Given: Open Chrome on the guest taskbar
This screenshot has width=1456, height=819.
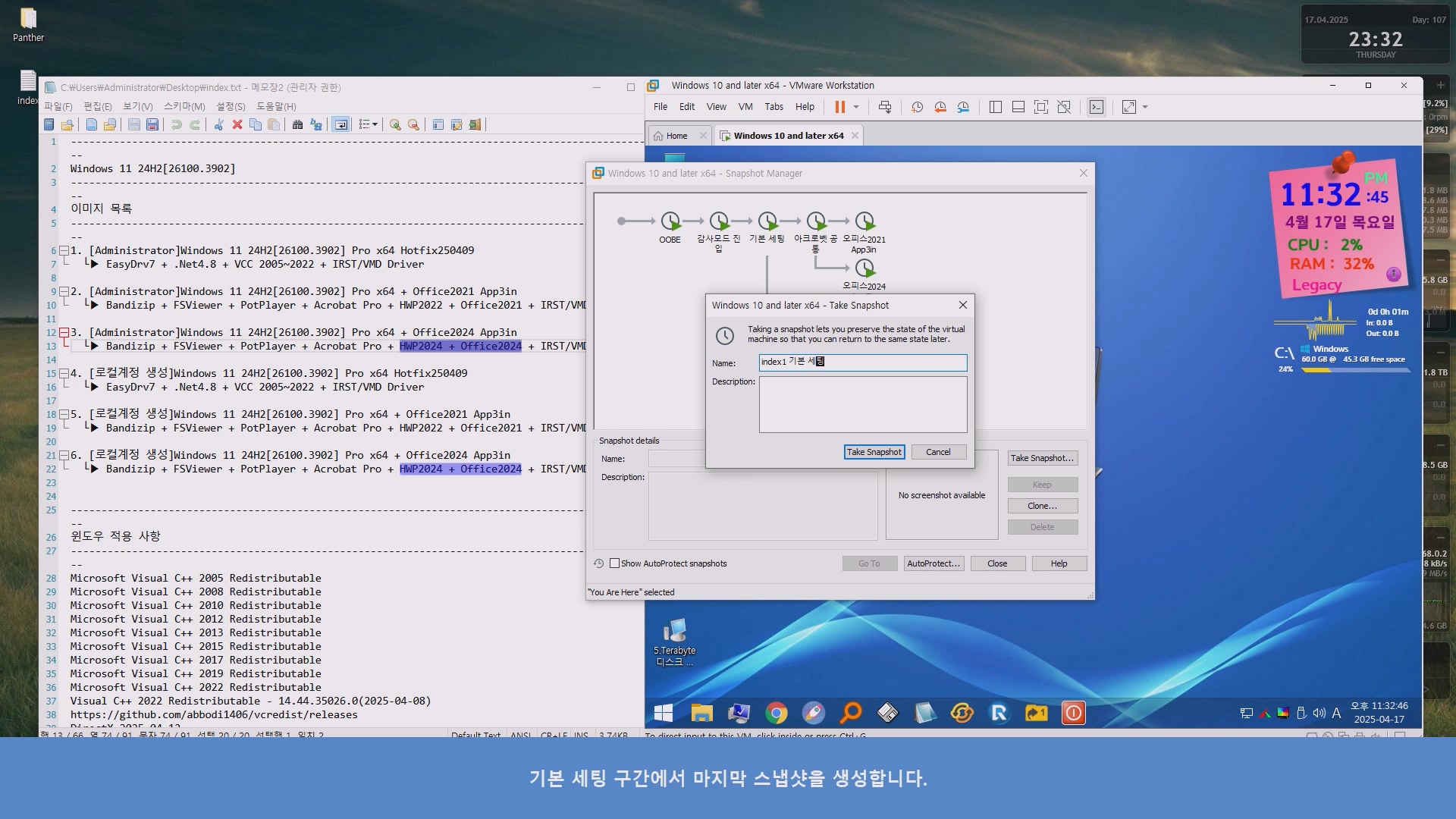Looking at the screenshot, I should click(x=776, y=713).
